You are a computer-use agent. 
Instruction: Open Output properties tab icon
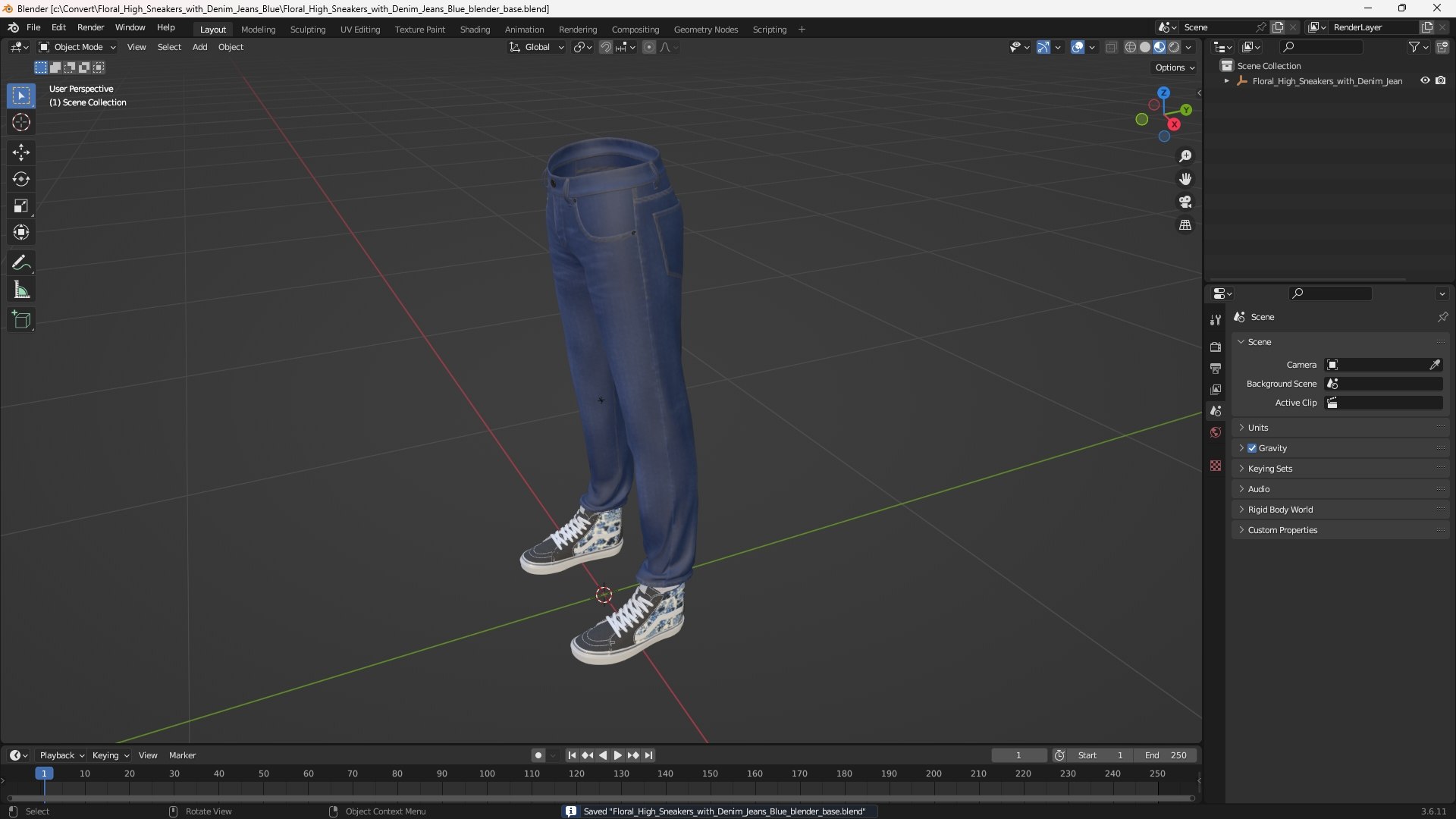[1216, 368]
